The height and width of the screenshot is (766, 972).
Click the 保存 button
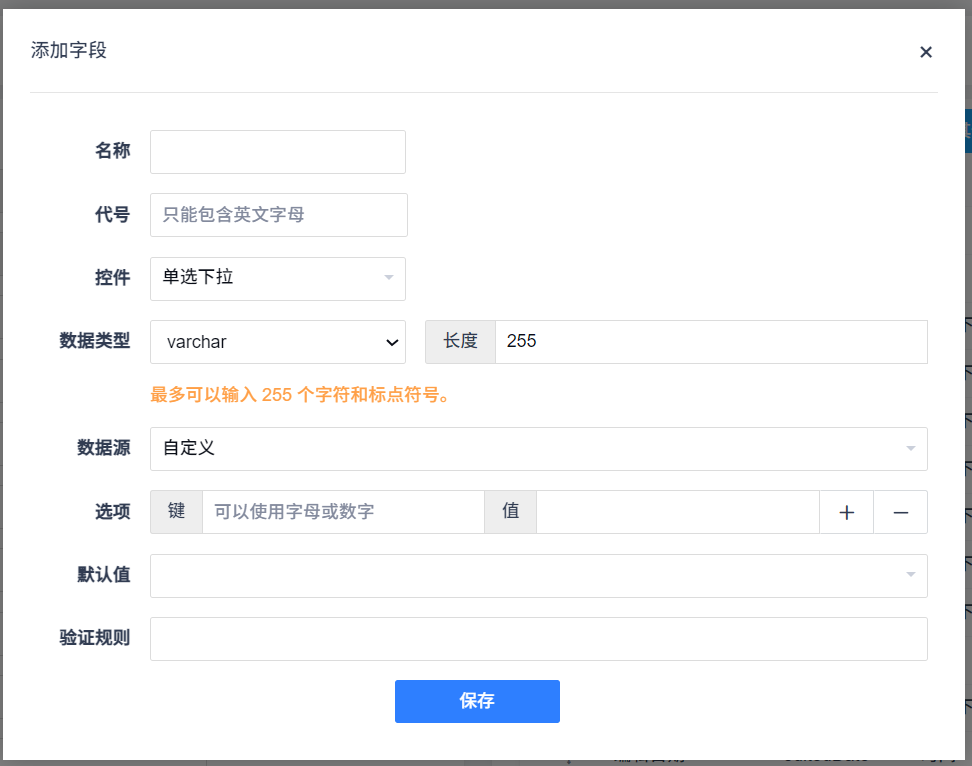477,701
